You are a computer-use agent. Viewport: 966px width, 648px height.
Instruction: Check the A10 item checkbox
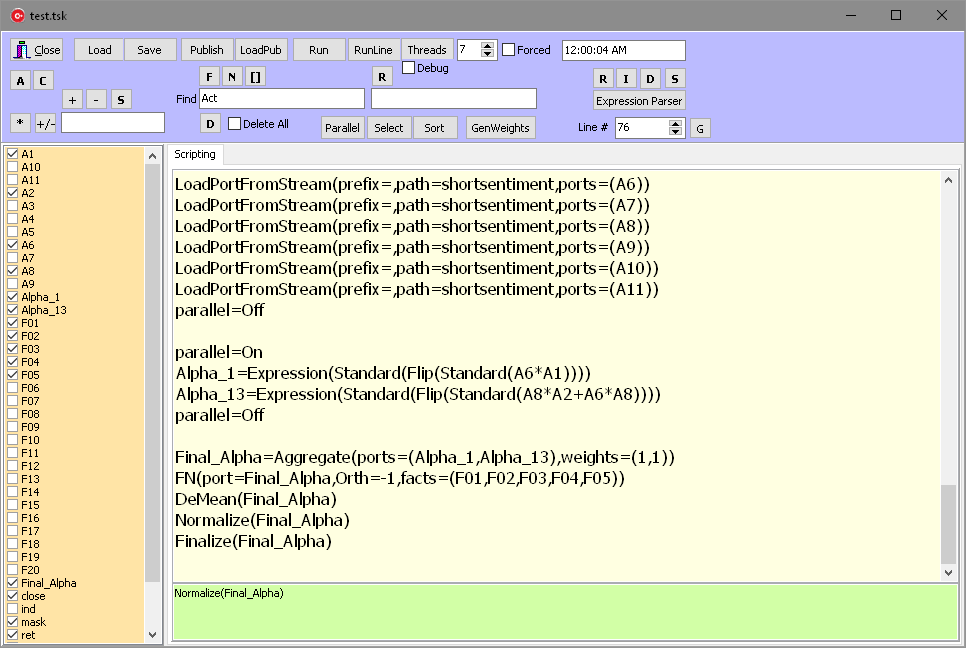pyautogui.click(x=12, y=166)
